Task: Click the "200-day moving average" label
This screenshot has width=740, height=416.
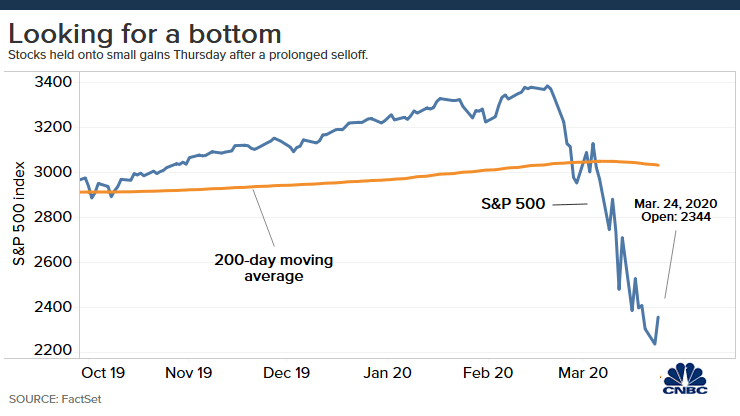Action: point(259,268)
